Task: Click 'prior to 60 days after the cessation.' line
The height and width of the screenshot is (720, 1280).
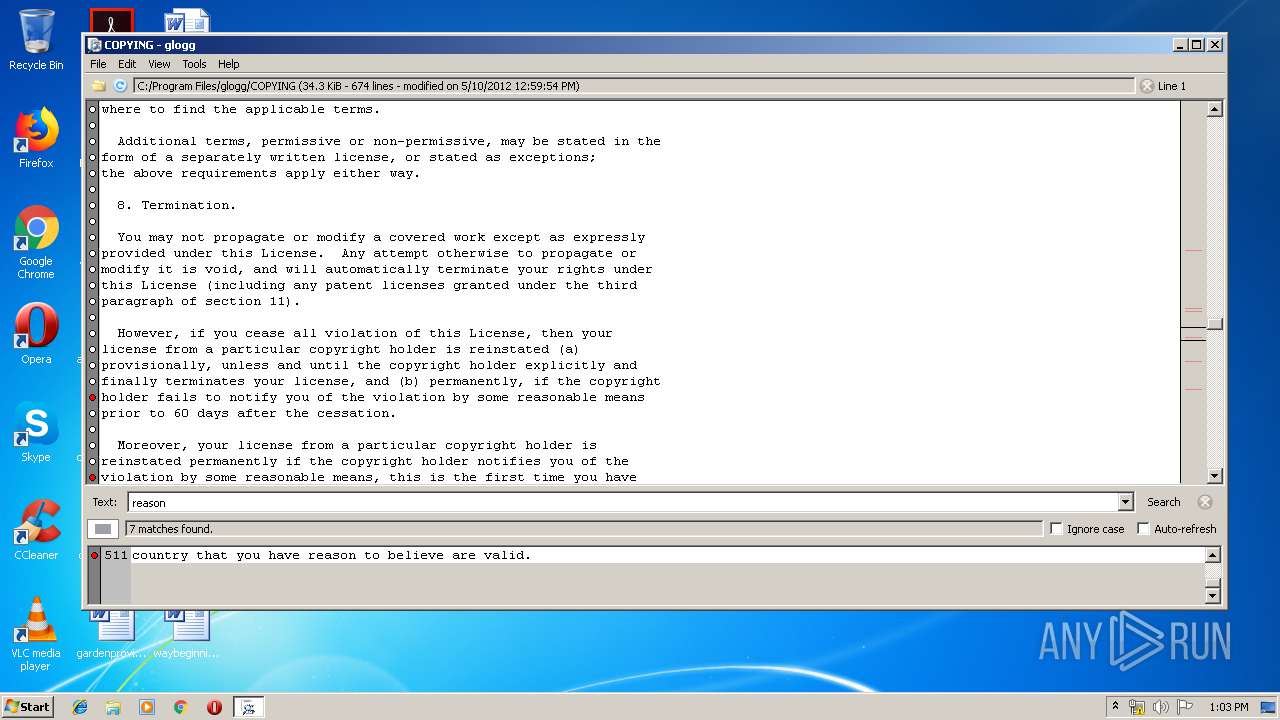Action: pyautogui.click(x=249, y=413)
